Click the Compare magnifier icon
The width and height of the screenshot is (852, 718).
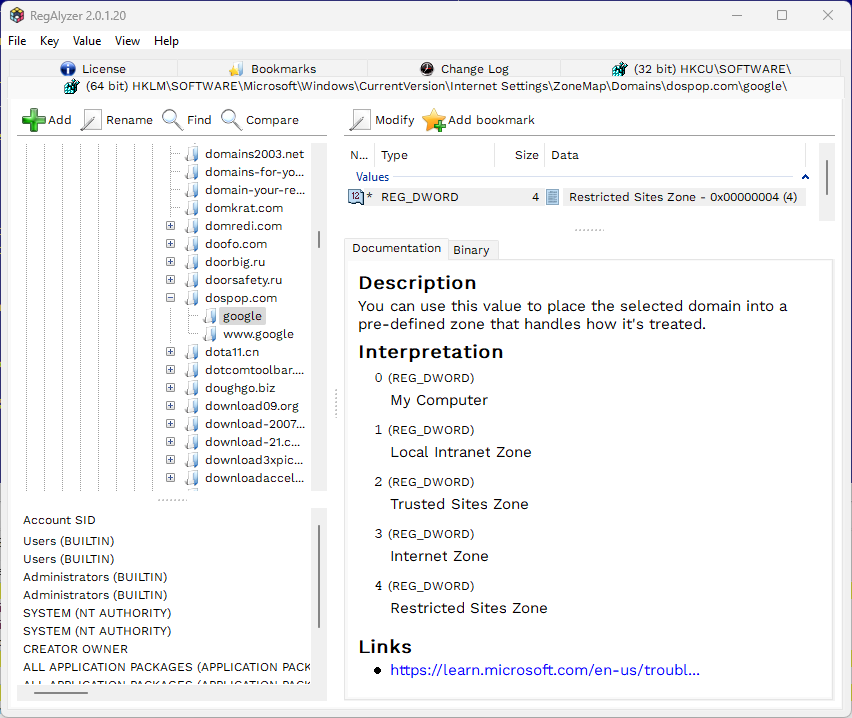(231, 120)
